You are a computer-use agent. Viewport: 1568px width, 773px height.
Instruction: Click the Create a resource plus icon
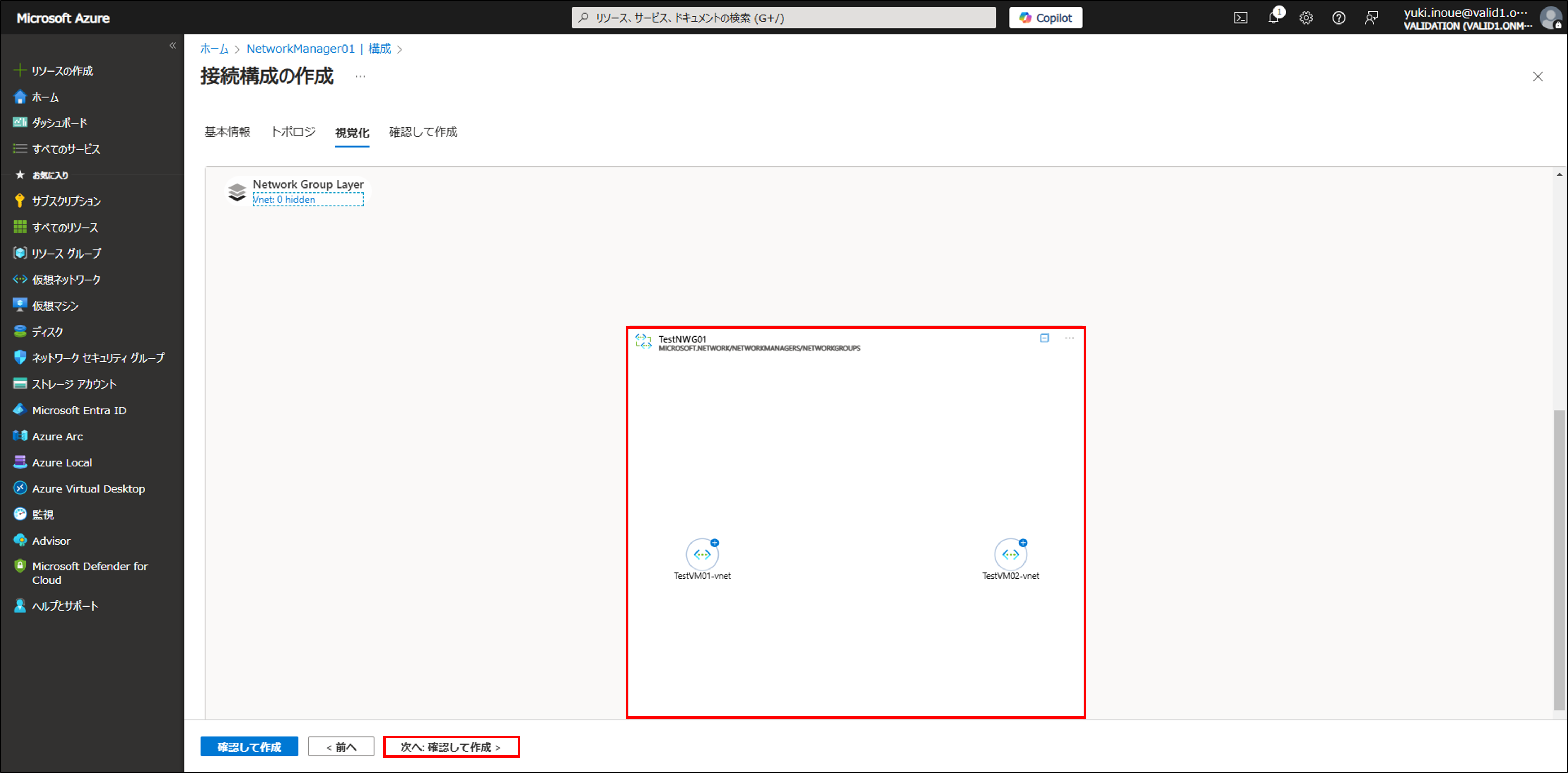[x=20, y=70]
